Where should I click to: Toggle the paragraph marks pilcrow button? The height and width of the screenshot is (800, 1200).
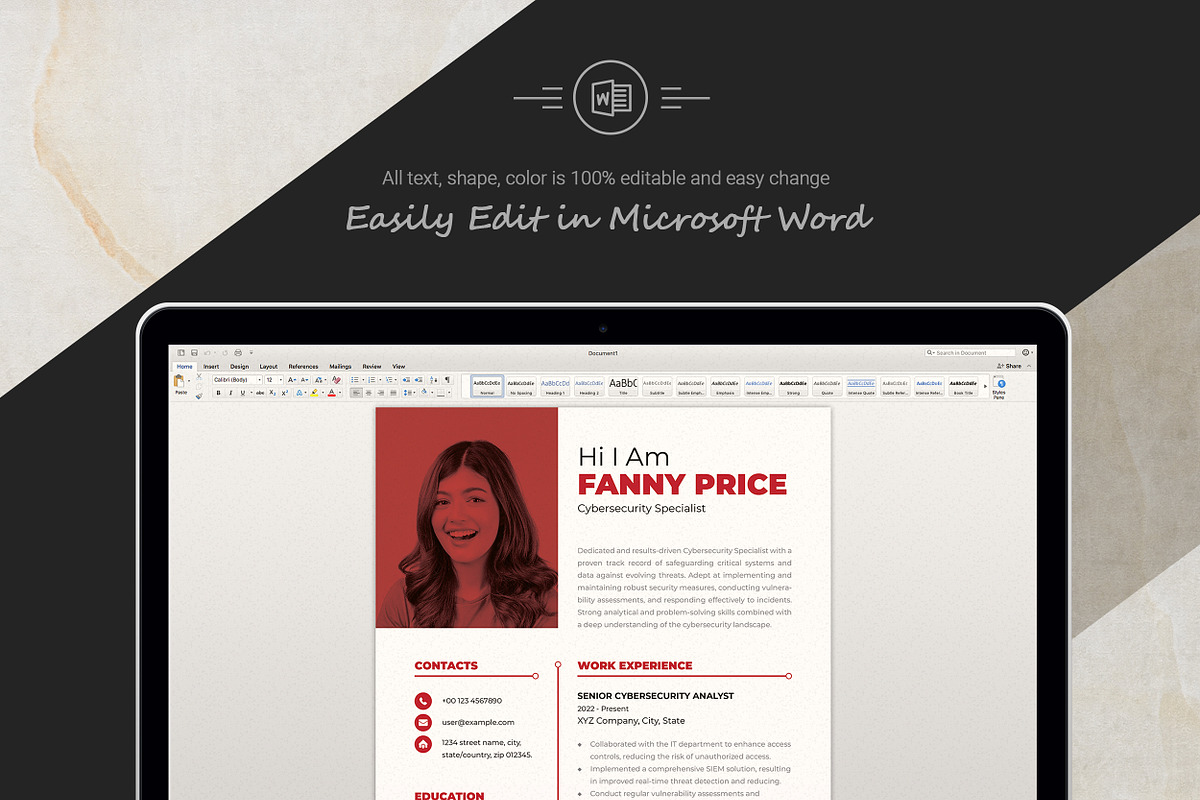tap(447, 380)
